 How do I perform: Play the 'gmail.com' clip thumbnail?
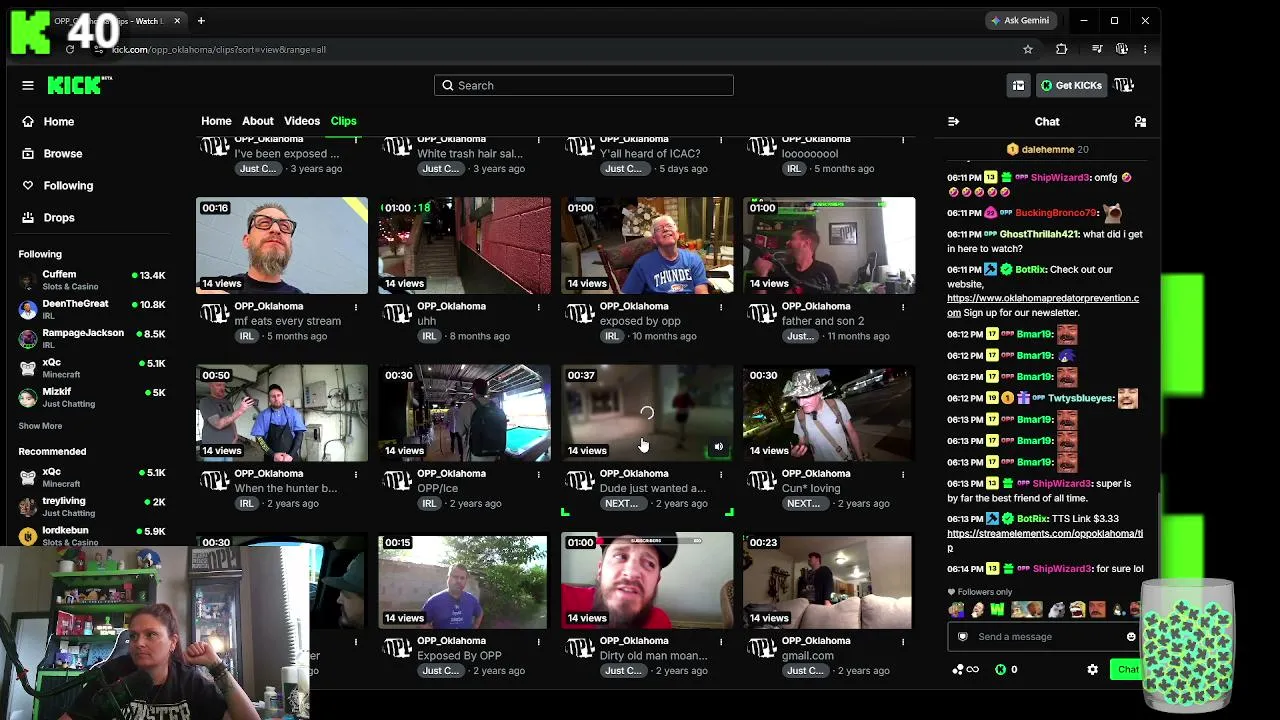point(828,581)
